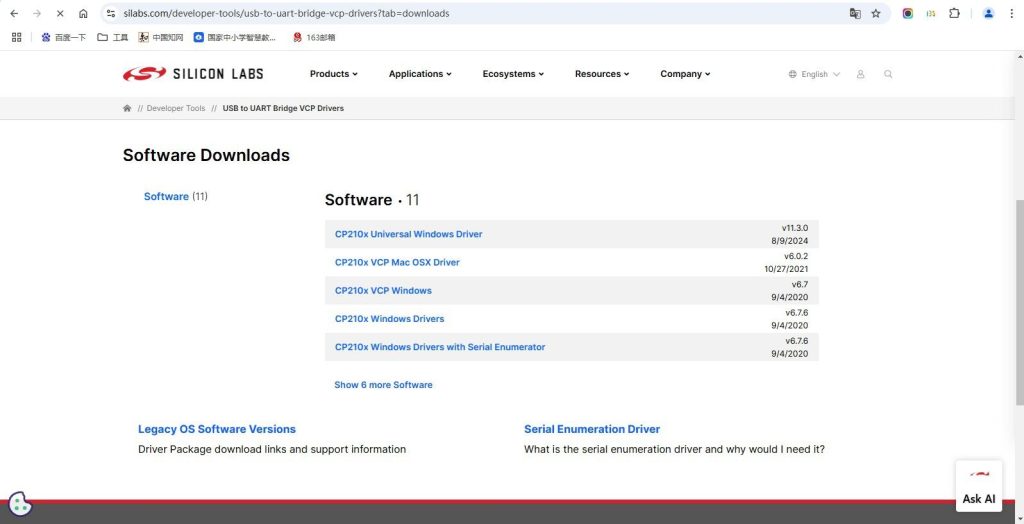The width and height of the screenshot is (1024, 524).
Task: Open the 国家中小学智慧教 bookmark
Action: point(234,37)
